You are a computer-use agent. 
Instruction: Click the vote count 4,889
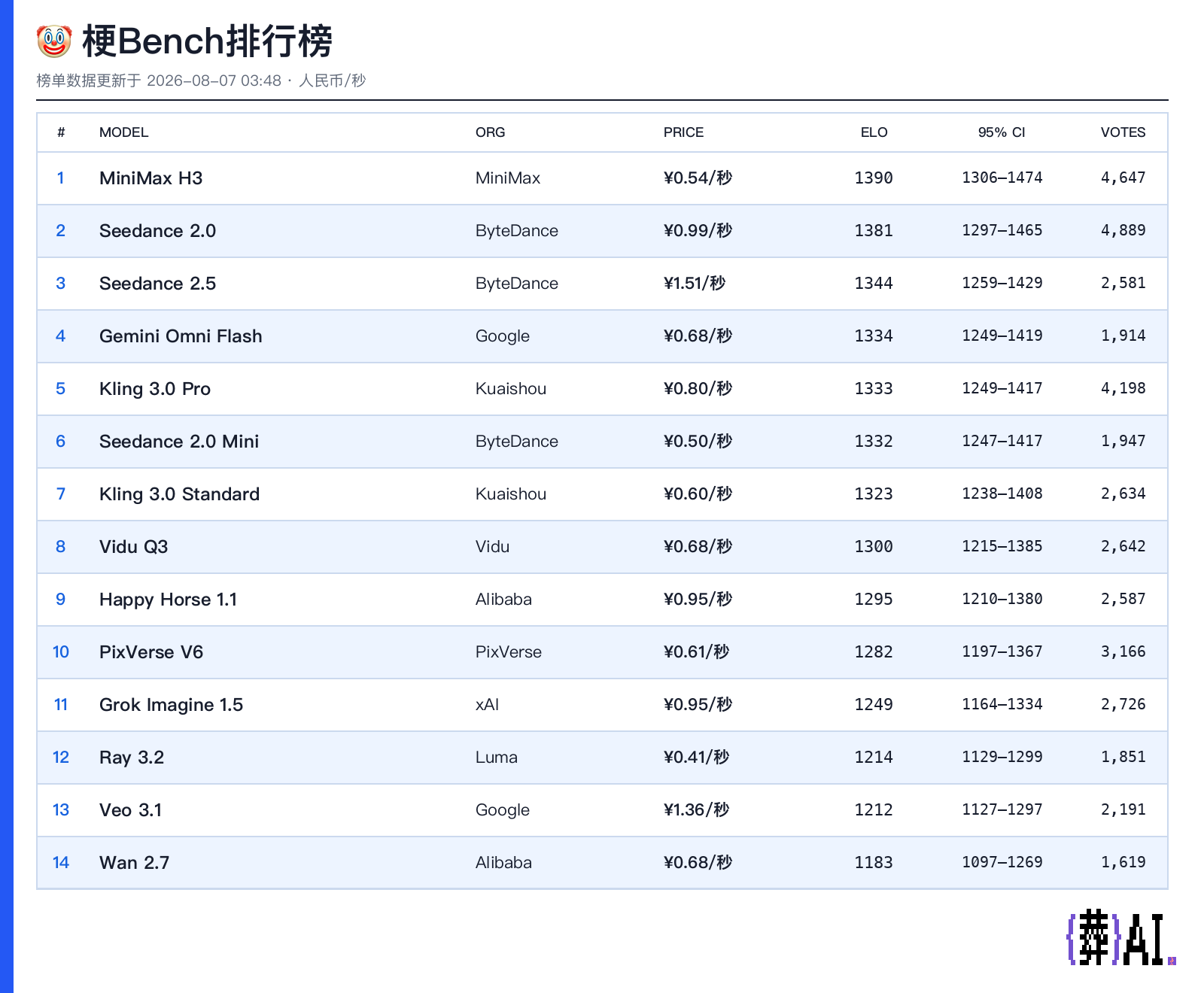pos(1123,231)
